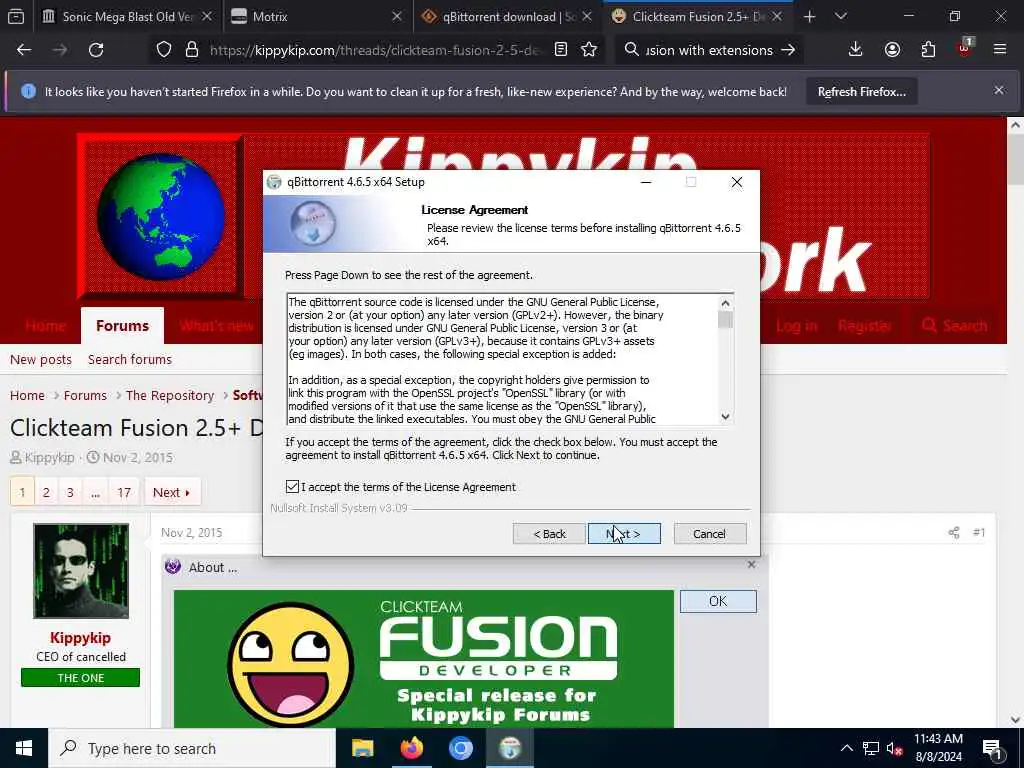Screen dimensions: 1024x768
Task: View site security padlock info
Action: [191, 50]
